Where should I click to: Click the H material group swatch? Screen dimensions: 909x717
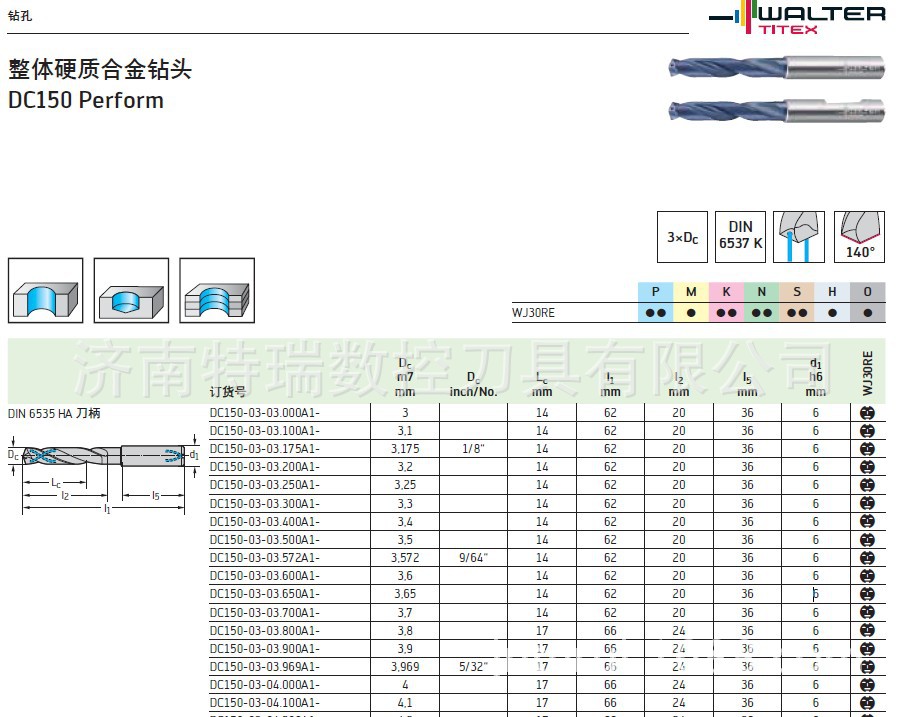click(x=832, y=292)
